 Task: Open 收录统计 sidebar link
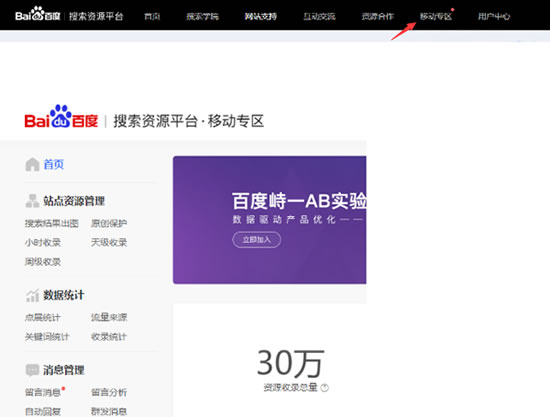[x=109, y=337]
